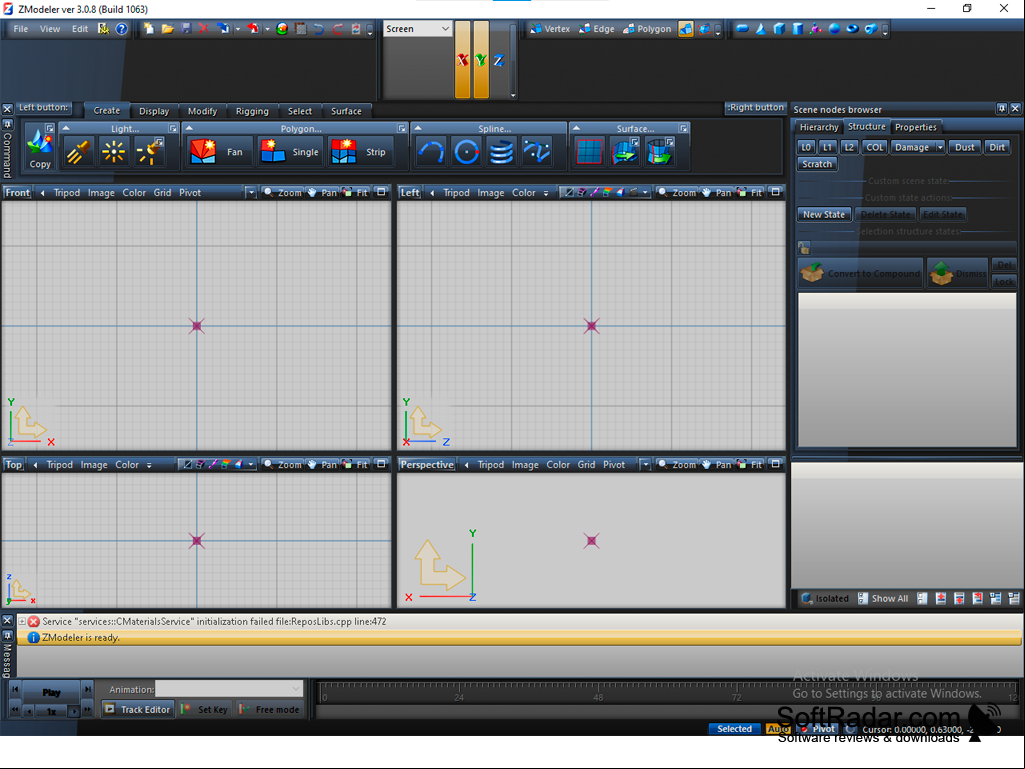Open the File menu
1025x769 pixels.
click(x=21, y=29)
